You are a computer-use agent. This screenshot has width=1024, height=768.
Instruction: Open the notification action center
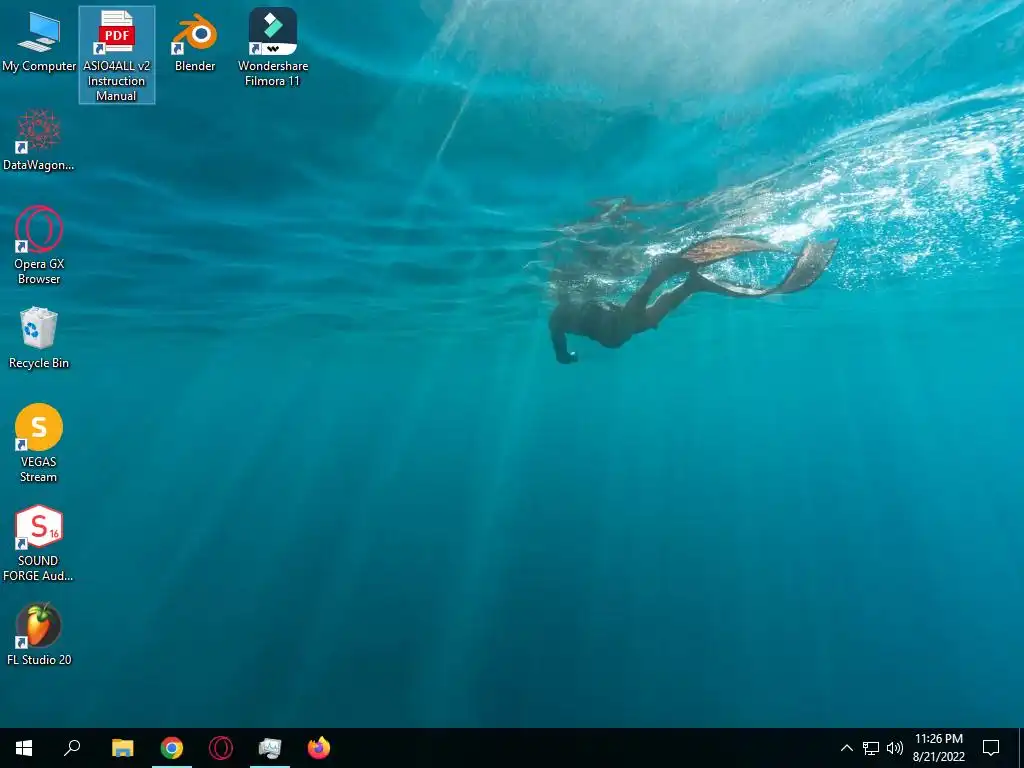[x=991, y=748]
